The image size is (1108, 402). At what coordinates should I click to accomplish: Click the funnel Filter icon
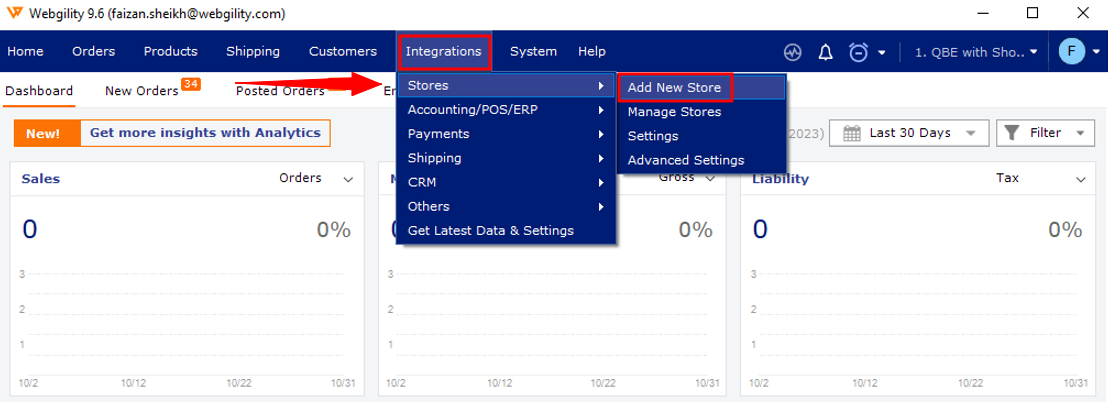(1012, 133)
